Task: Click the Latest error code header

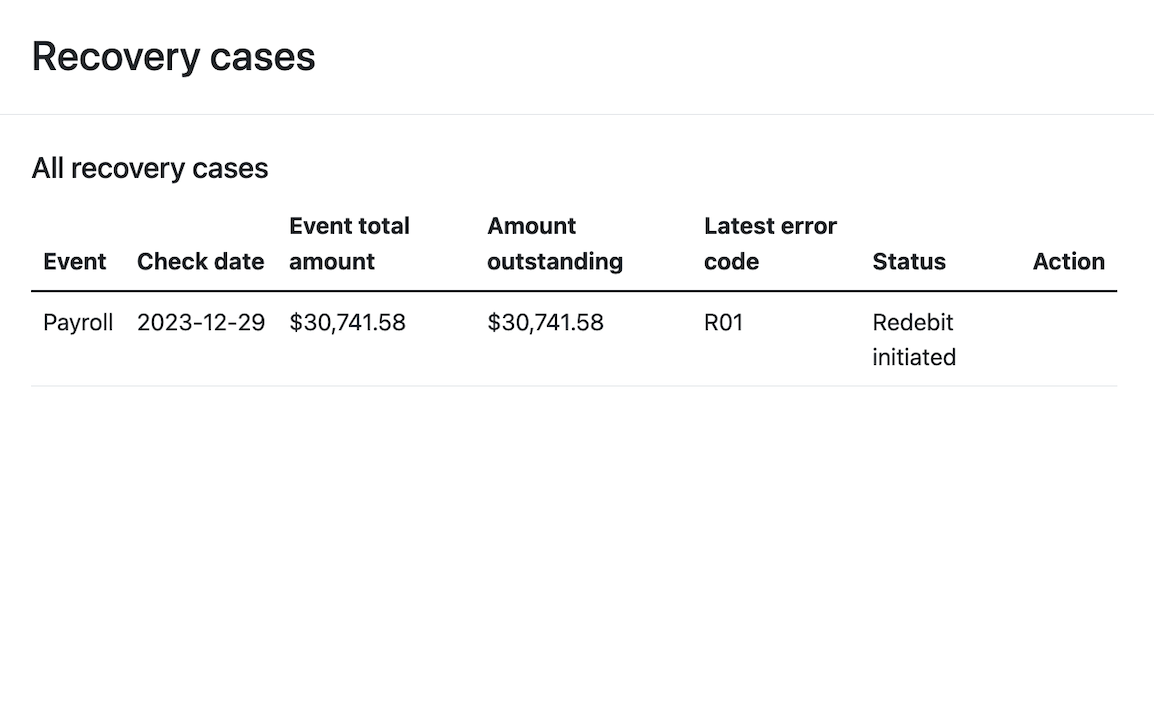Action: [770, 244]
